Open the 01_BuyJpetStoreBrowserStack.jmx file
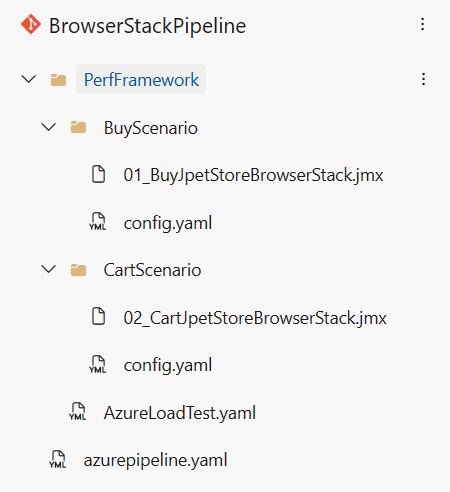The image size is (450, 492). pyautogui.click(x=253, y=175)
